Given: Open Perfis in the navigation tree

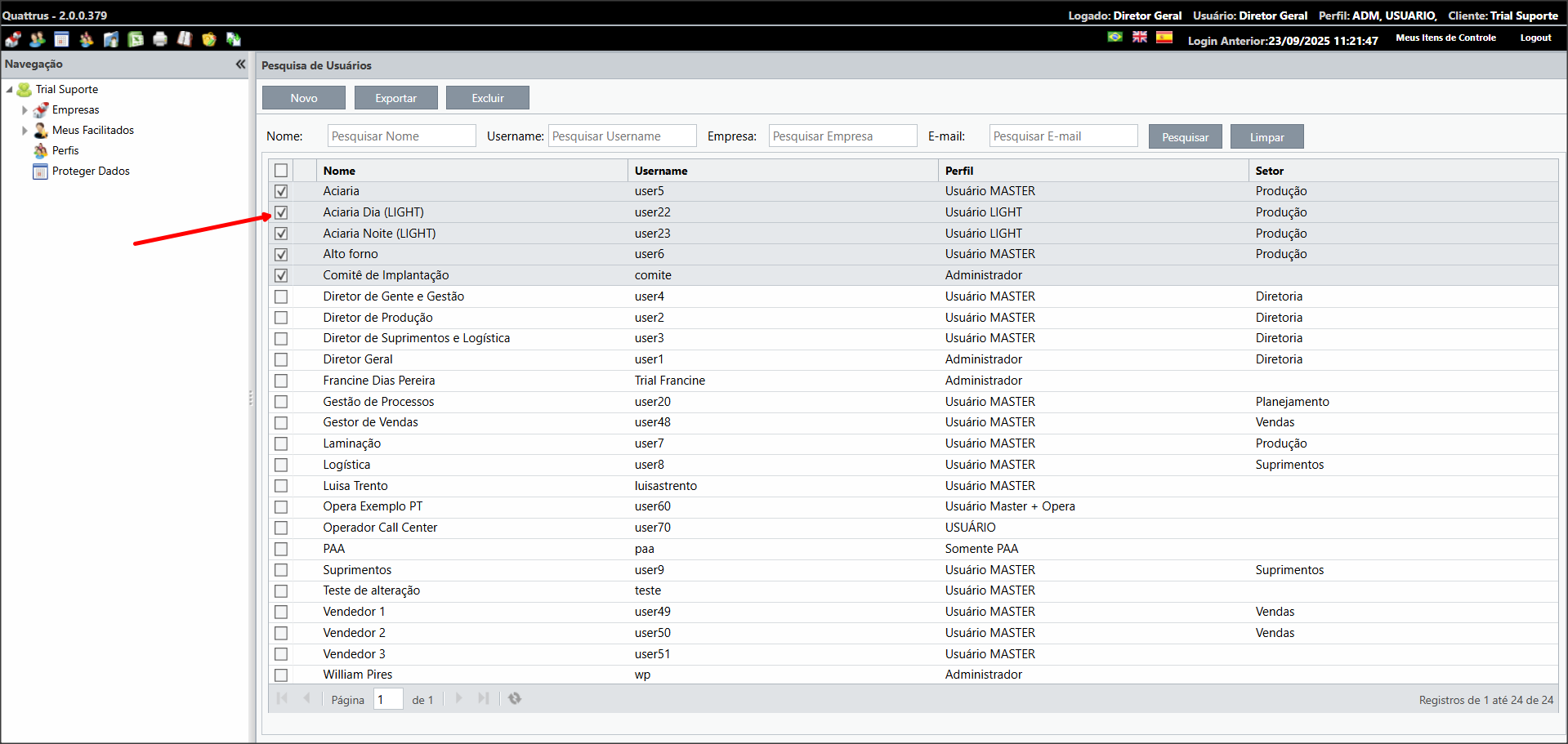Looking at the screenshot, I should click(65, 151).
